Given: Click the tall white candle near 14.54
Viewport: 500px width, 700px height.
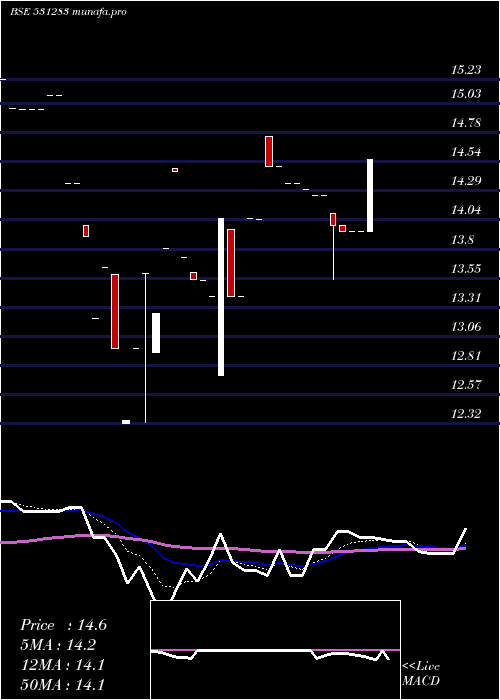Looking at the screenshot, I should pos(370,196).
